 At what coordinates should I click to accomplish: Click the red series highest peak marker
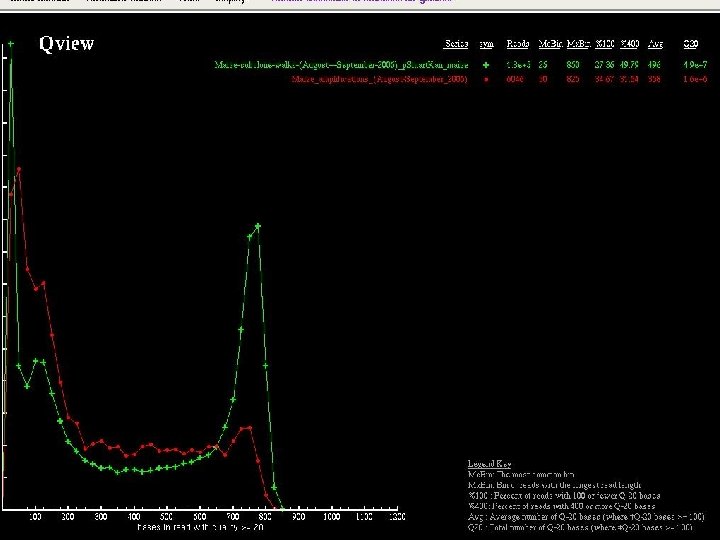[x=19, y=169]
